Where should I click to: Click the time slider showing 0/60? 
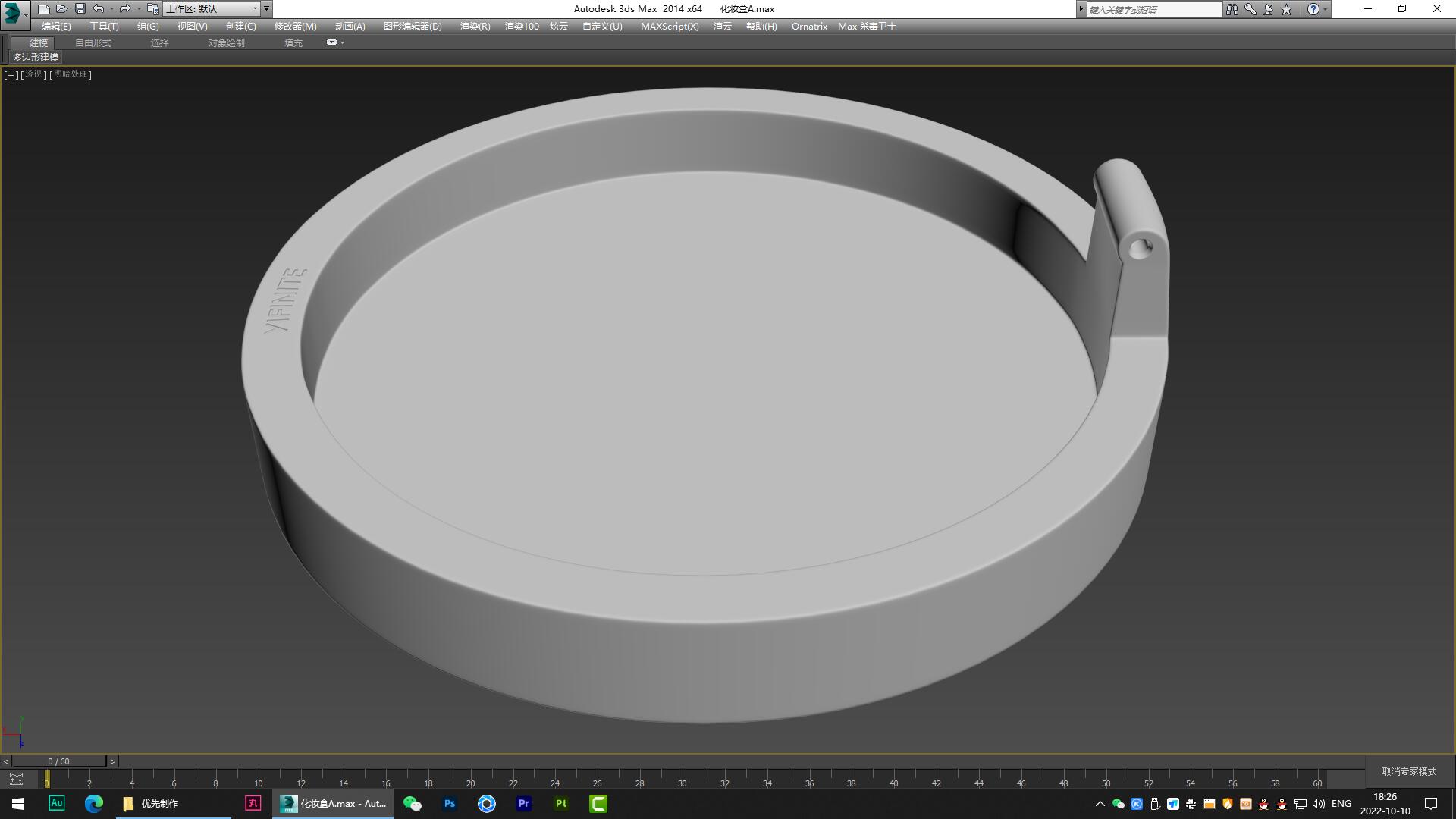coord(58,761)
